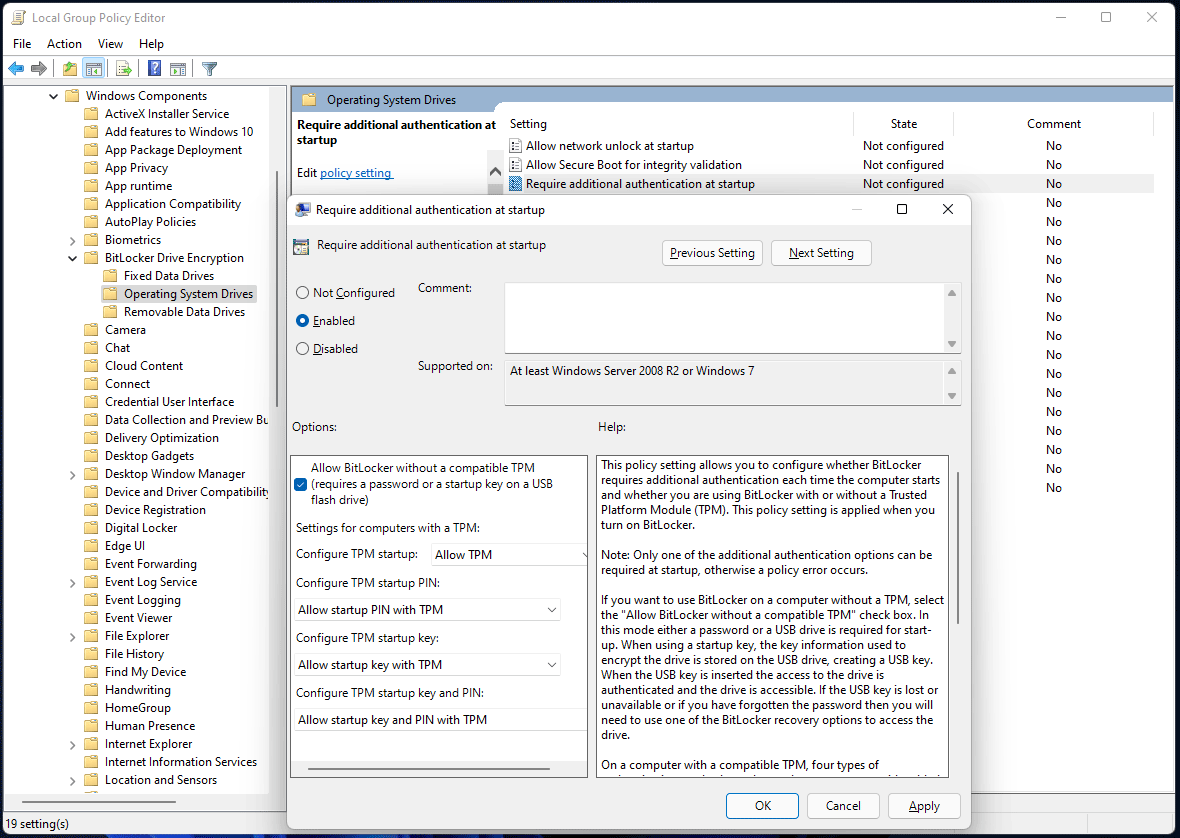Select the Find My Device tree item
Viewport: 1180px width, 838px height.
(145, 672)
